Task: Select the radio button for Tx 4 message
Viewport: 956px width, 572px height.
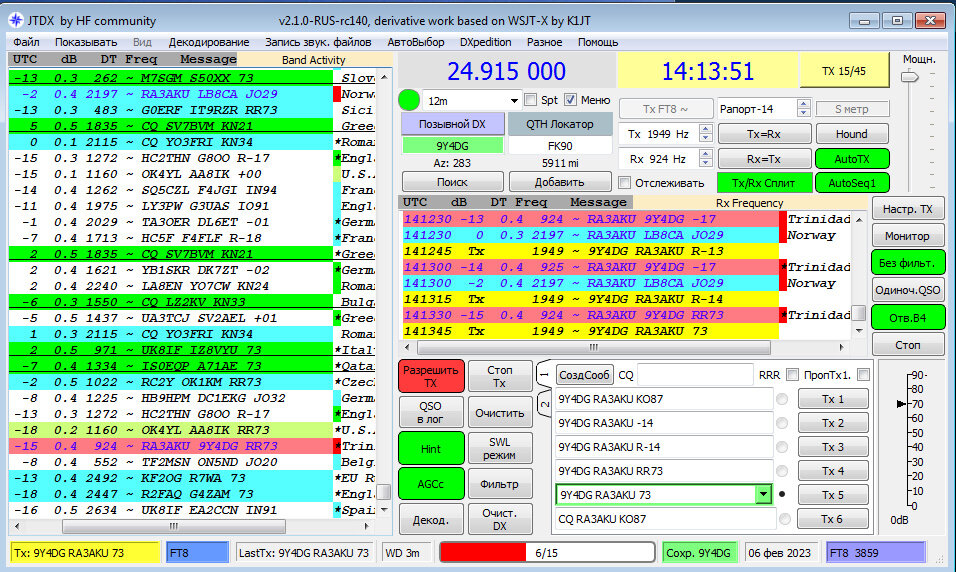Action: click(x=782, y=471)
